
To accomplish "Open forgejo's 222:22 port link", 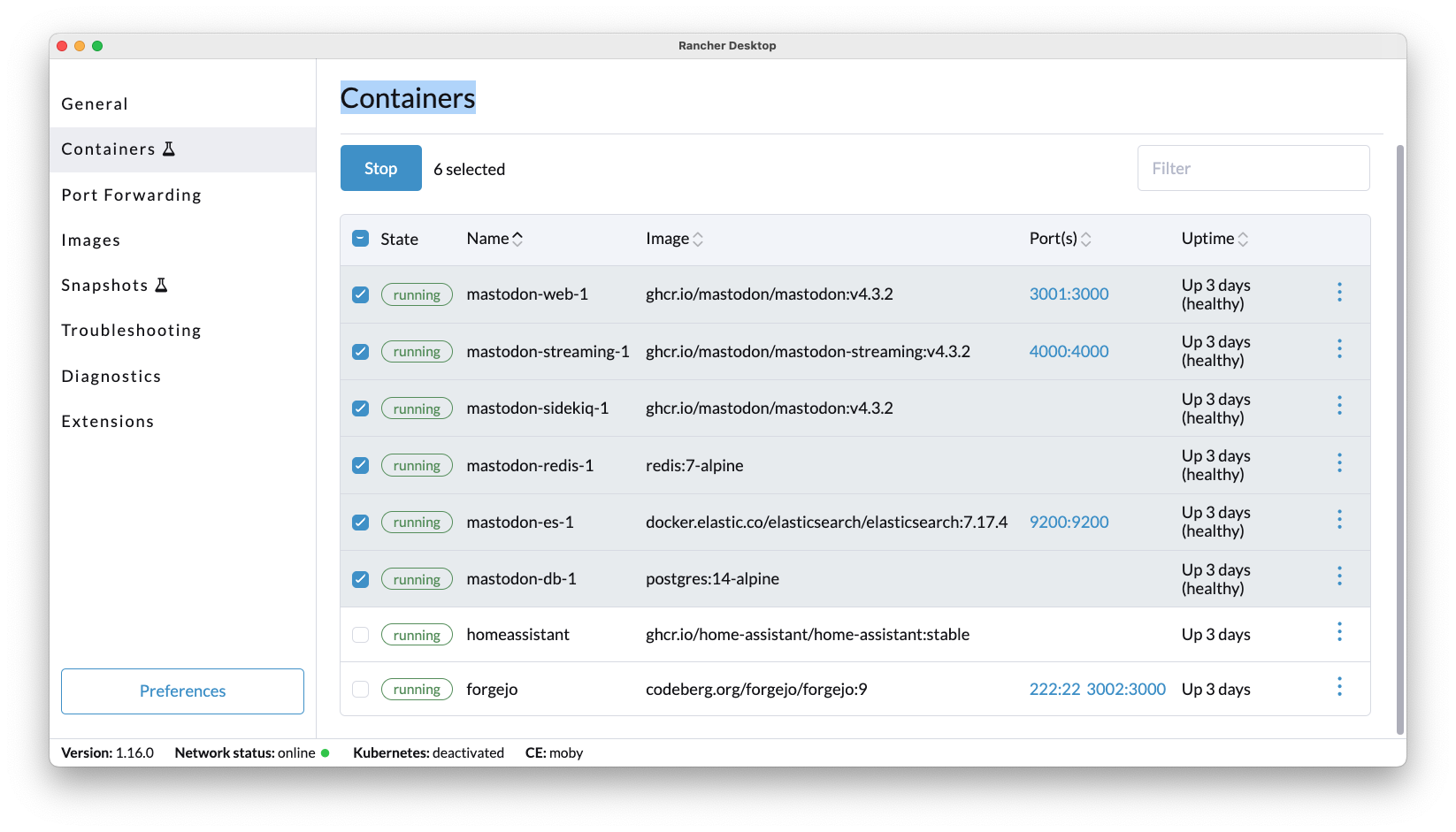I will pos(1054,690).
